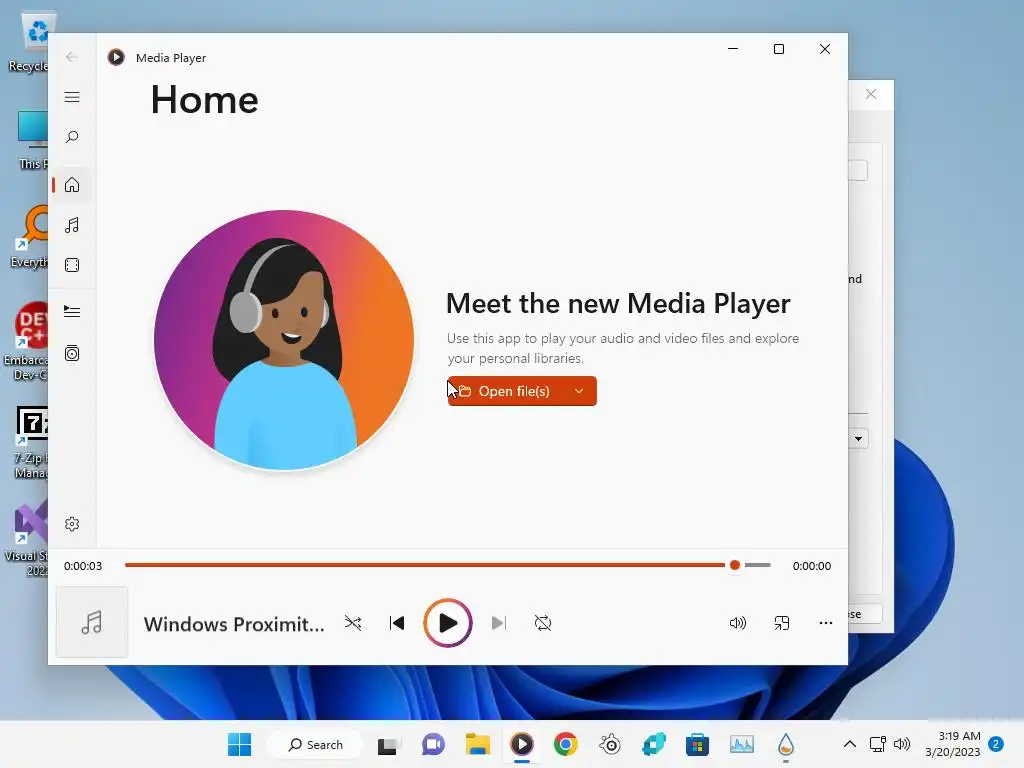Click the Media Player app logo icon
Image resolution: width=1024 pixels, height=768 pixels.
116,57
